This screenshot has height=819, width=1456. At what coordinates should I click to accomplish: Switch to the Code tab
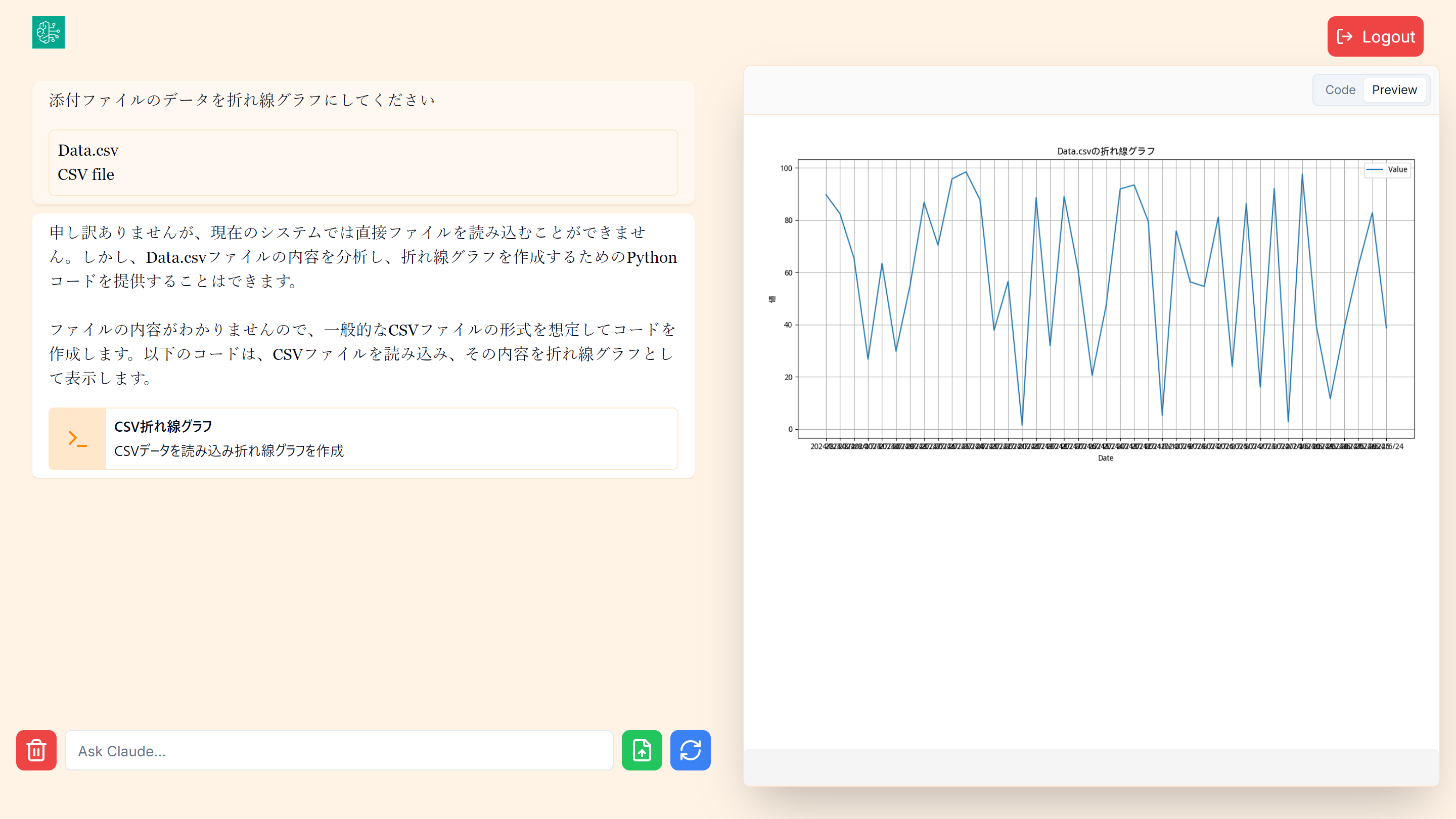pyautogui.click(x=1340, y=90)
